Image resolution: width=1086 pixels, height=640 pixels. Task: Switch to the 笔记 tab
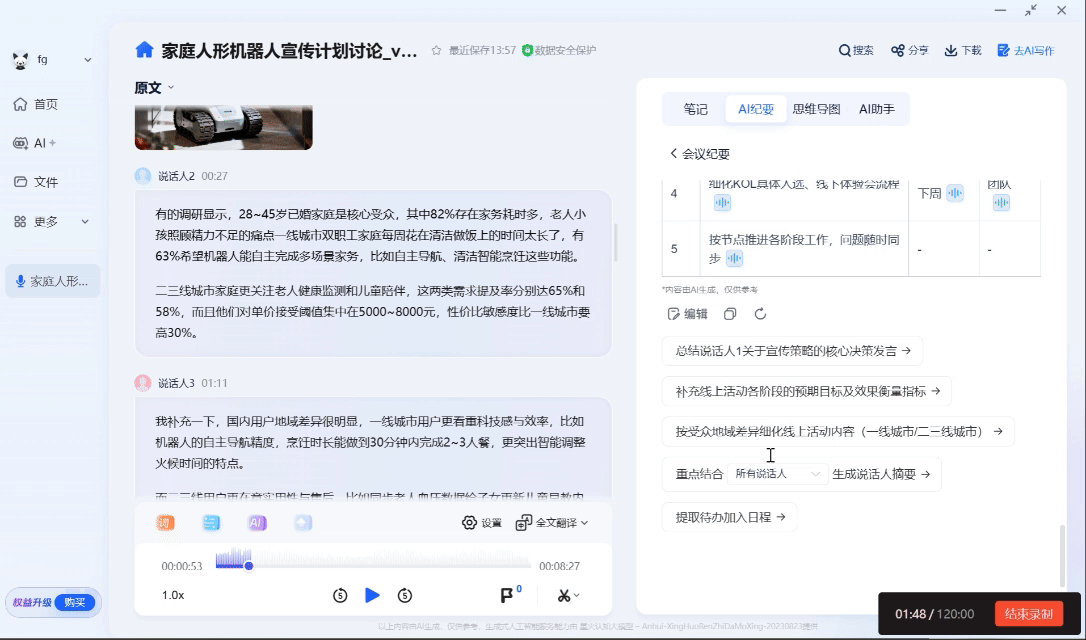click(696, 109)
